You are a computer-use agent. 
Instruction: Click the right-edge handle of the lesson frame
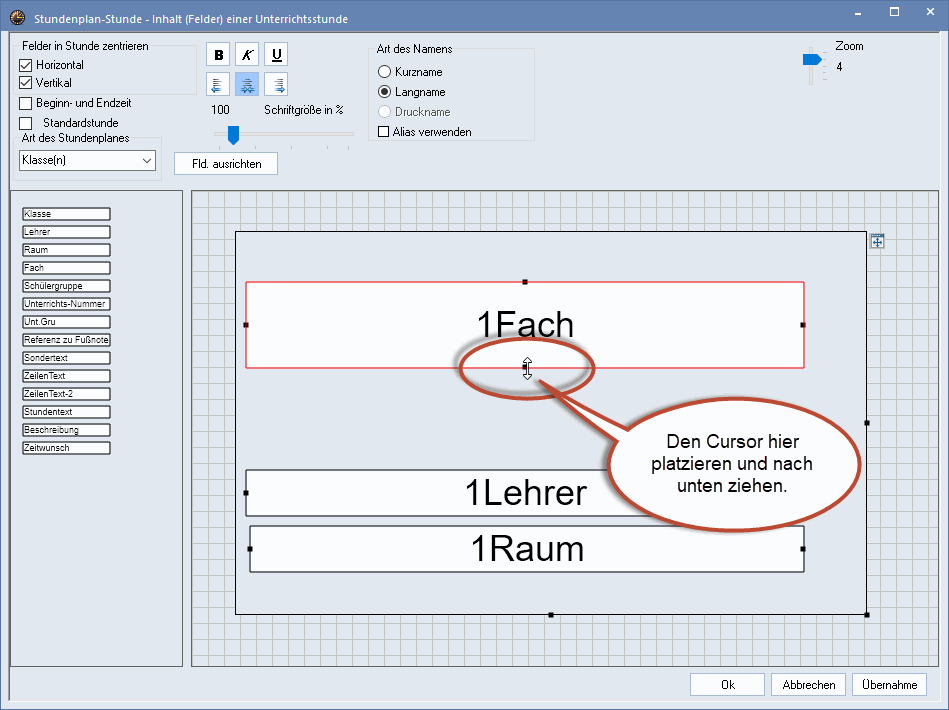pos(867,423)
